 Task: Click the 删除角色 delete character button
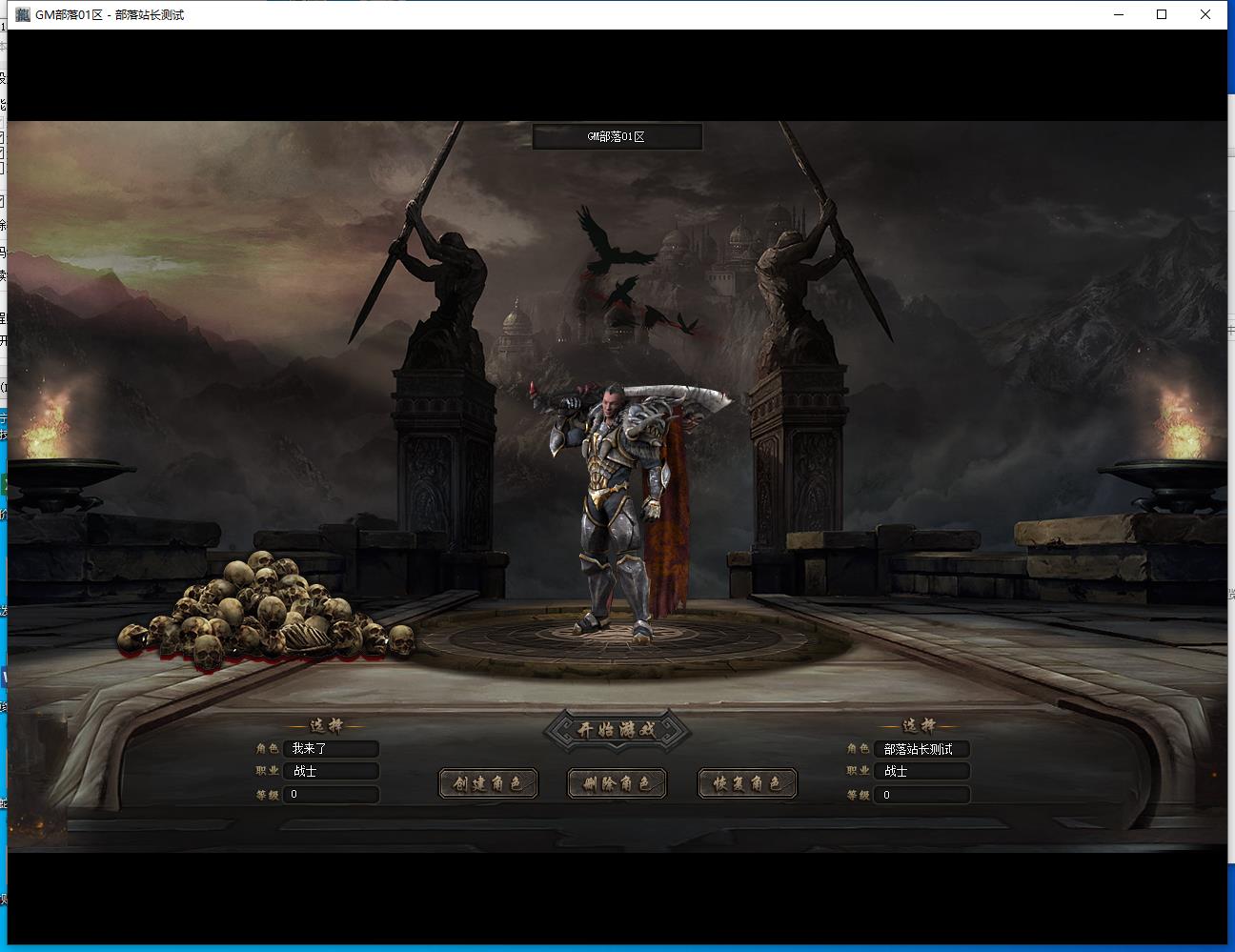[x=617, y=783]
